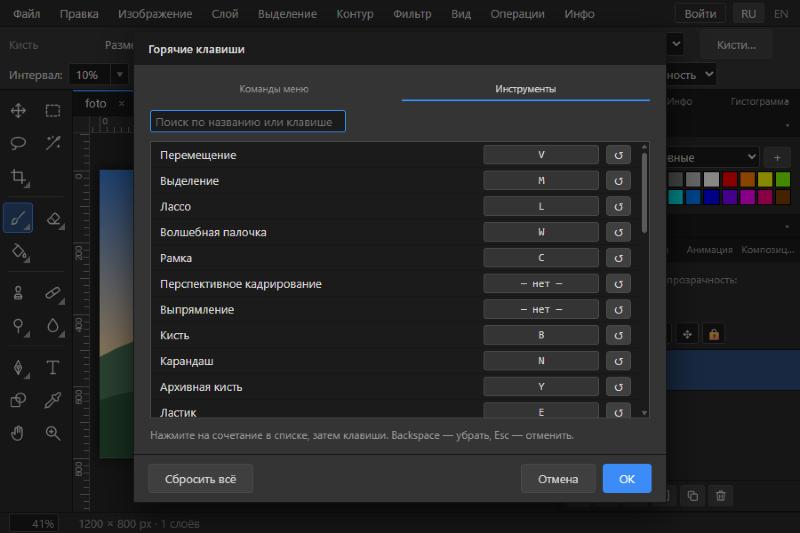Reset the Лассо shortcut to default
The image size is (800, 533).
(x=618, y=207)
